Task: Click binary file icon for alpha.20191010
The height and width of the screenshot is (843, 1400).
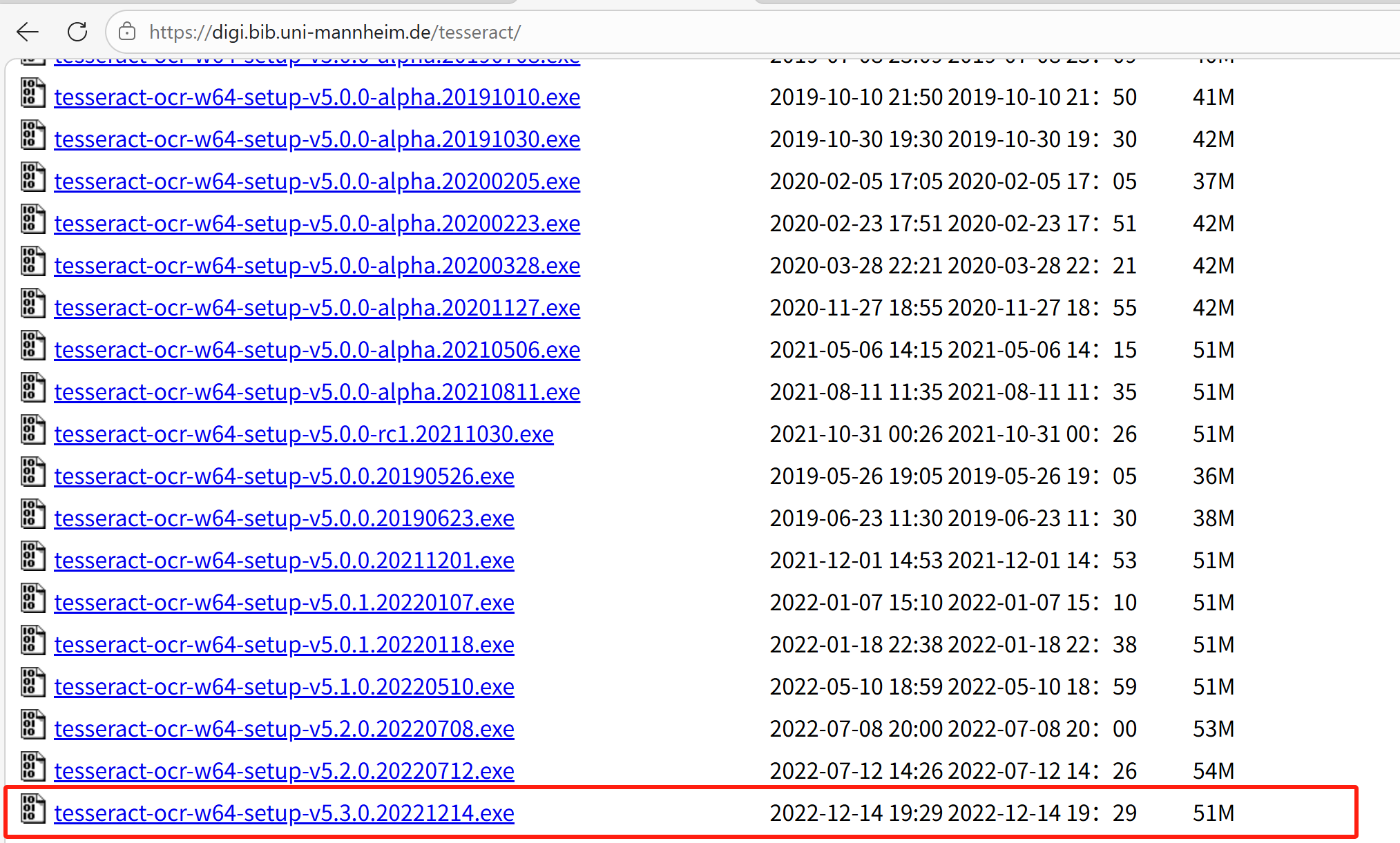Action: click(32, 93)
